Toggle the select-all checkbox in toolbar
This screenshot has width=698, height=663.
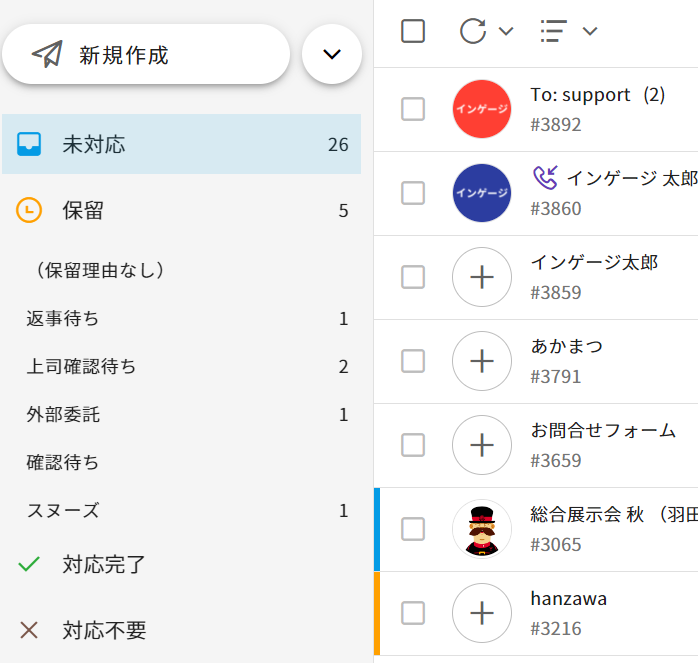413,31
